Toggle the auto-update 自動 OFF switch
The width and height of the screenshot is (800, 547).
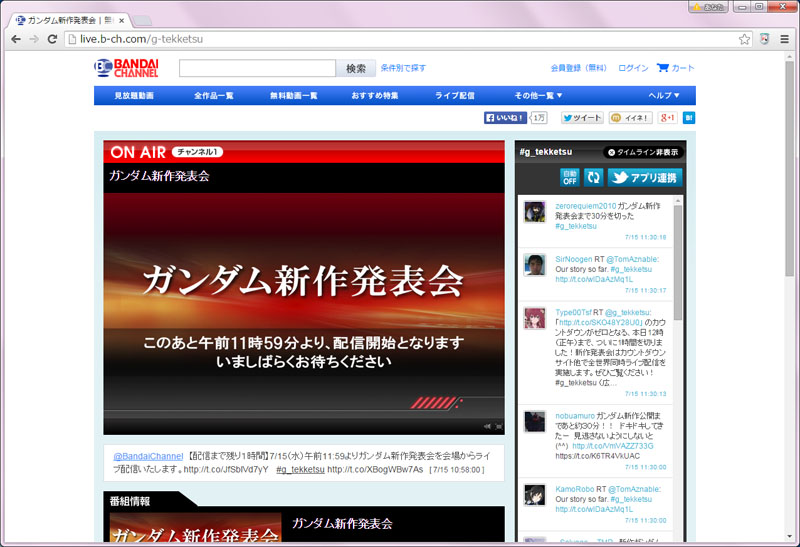click(x=569, y=177)
